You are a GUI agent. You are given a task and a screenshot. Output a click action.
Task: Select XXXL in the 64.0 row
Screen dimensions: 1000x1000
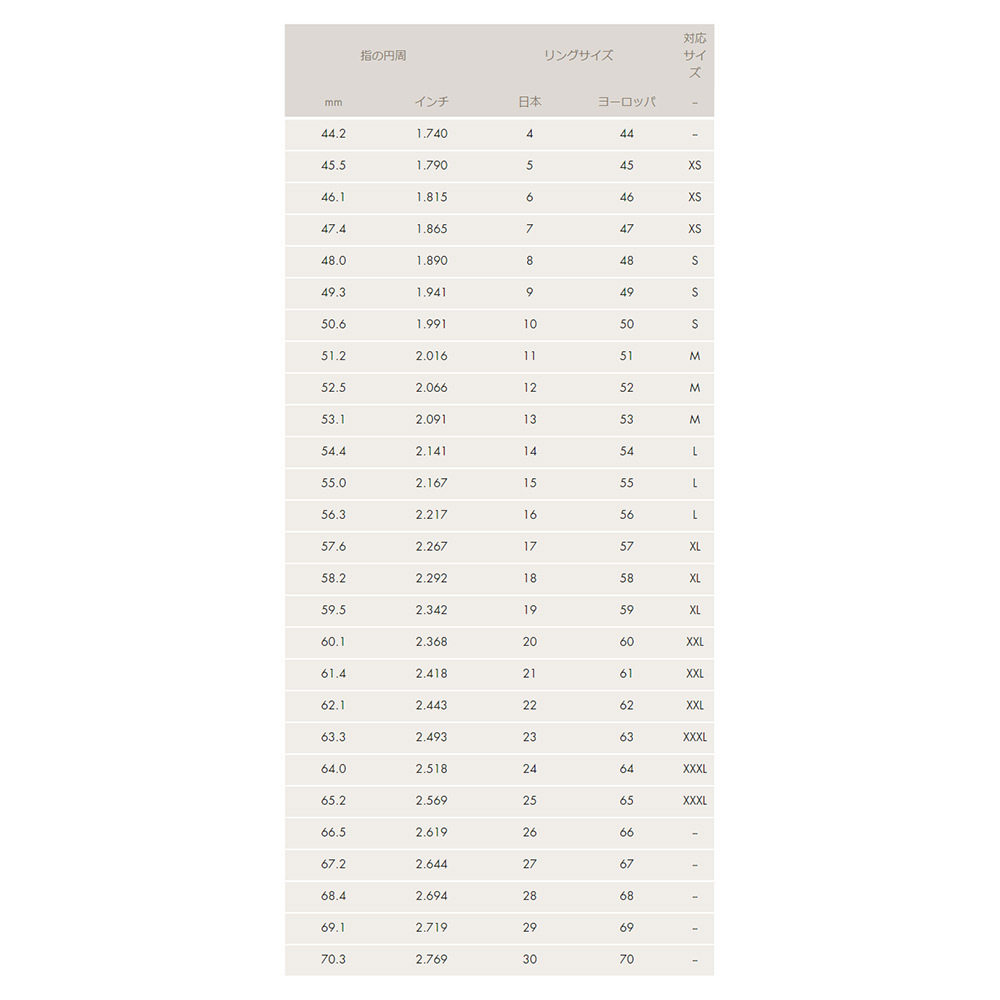[x=695, y=768]
